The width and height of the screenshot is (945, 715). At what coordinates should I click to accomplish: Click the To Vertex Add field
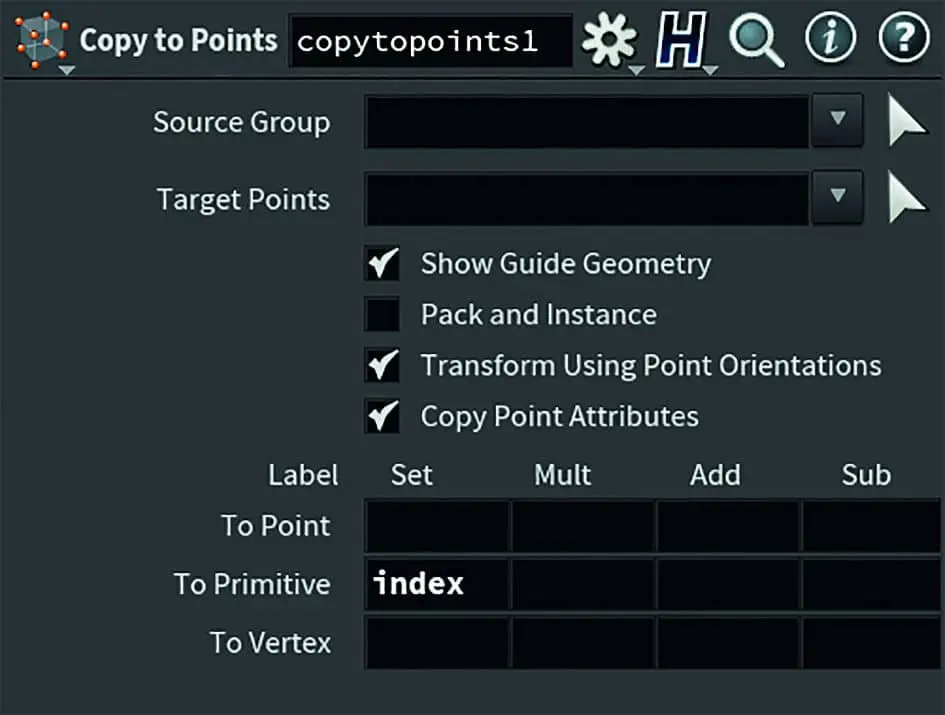pos(728,642)
